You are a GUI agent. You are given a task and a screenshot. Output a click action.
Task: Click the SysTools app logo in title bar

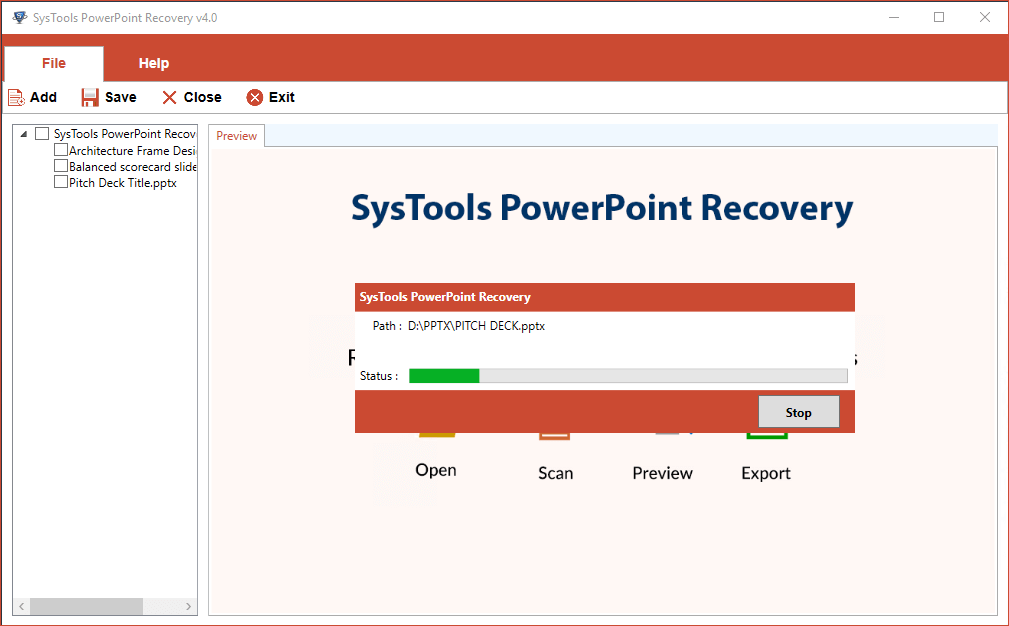(20, 17)
